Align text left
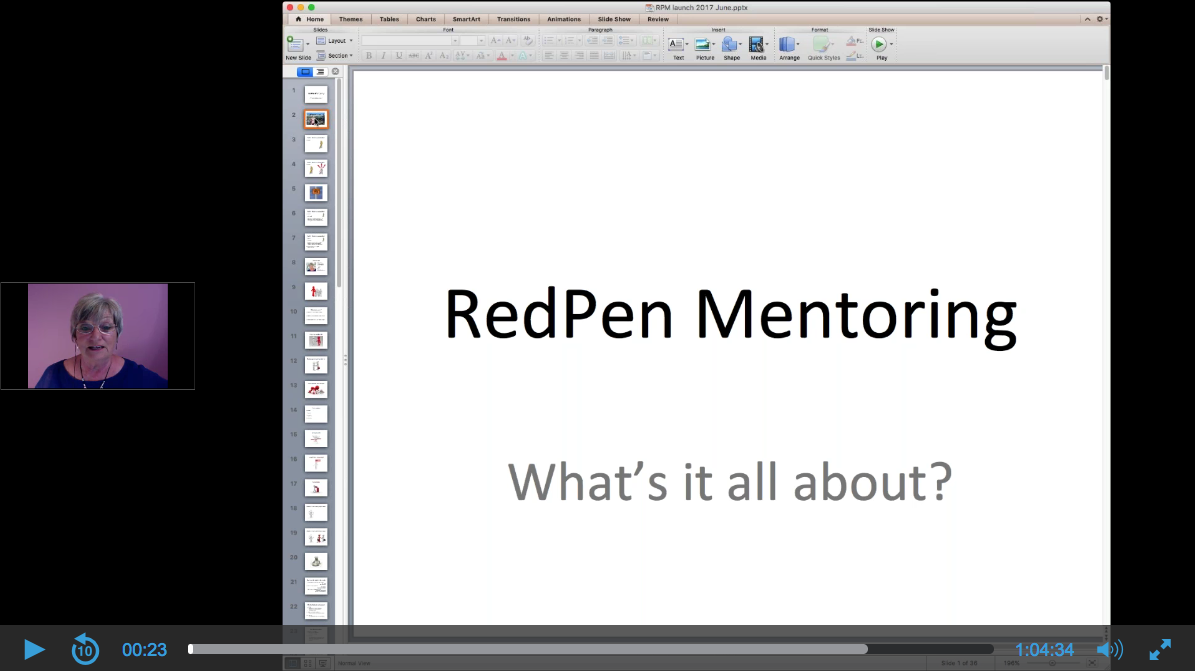 pyautogui.click(x=549, y=56)
